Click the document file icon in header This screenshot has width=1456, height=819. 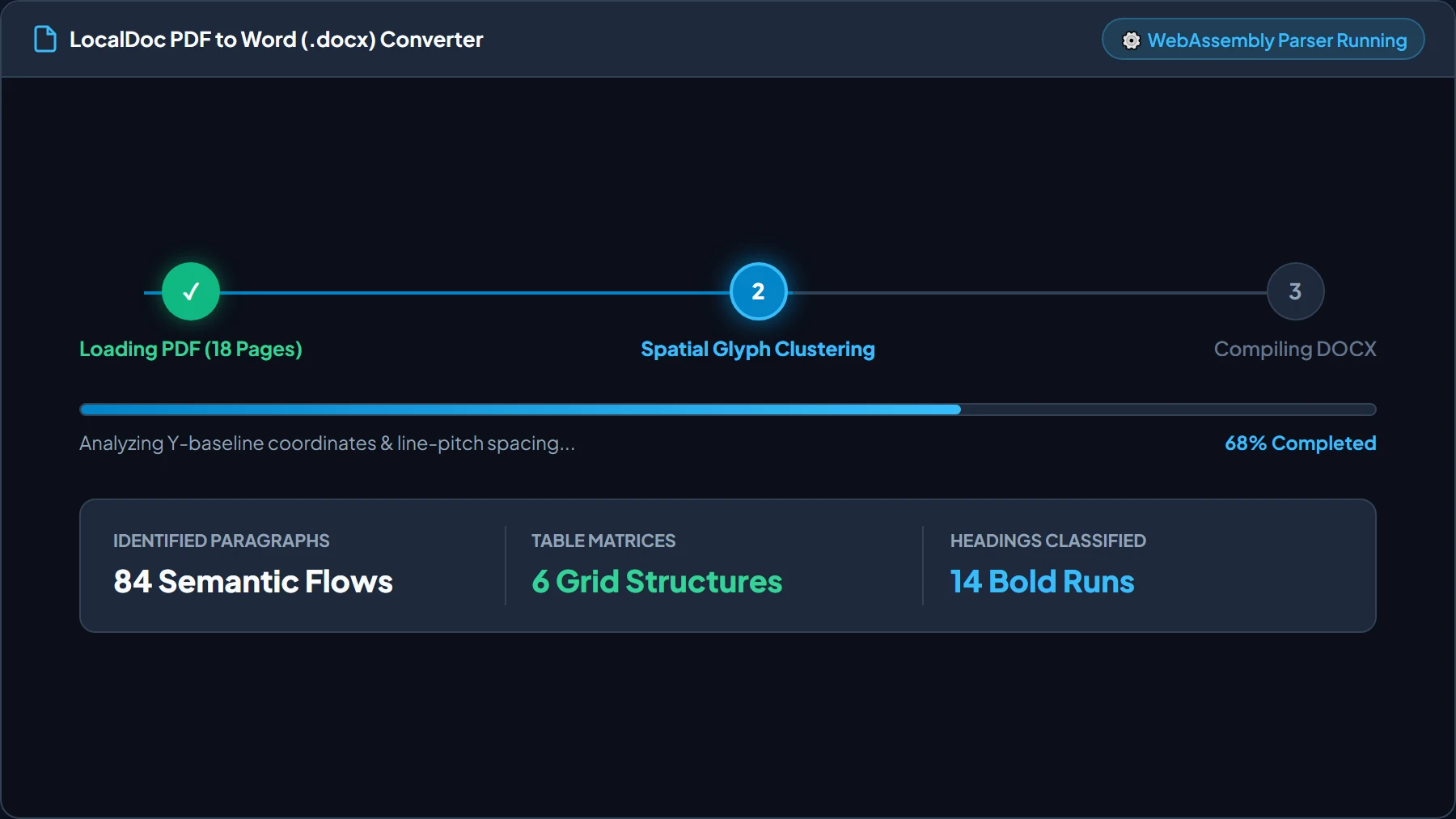click(45, 39)
